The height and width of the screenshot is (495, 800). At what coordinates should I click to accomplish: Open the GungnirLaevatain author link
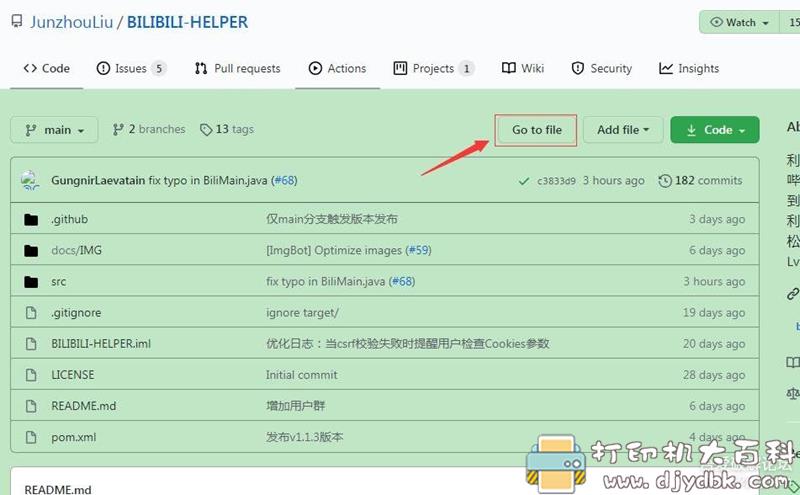pyautogui.click(x=98, y=180)
